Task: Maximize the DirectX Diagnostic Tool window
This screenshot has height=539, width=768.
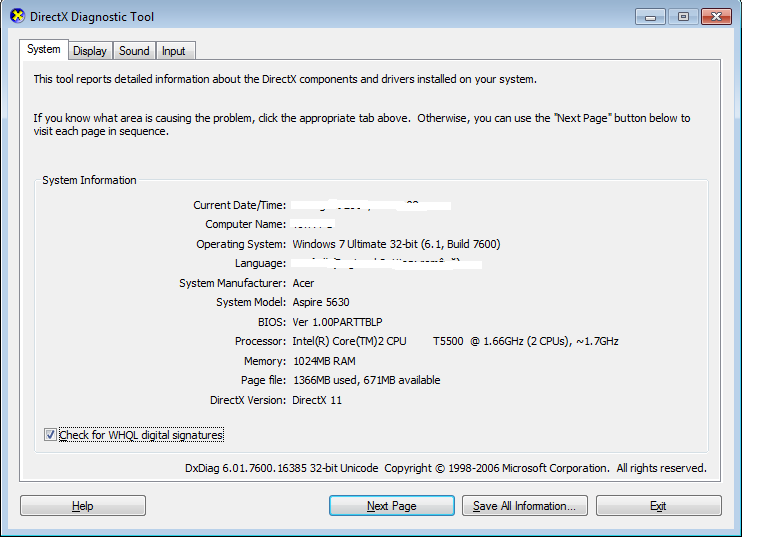Action: tap(683, 16)
